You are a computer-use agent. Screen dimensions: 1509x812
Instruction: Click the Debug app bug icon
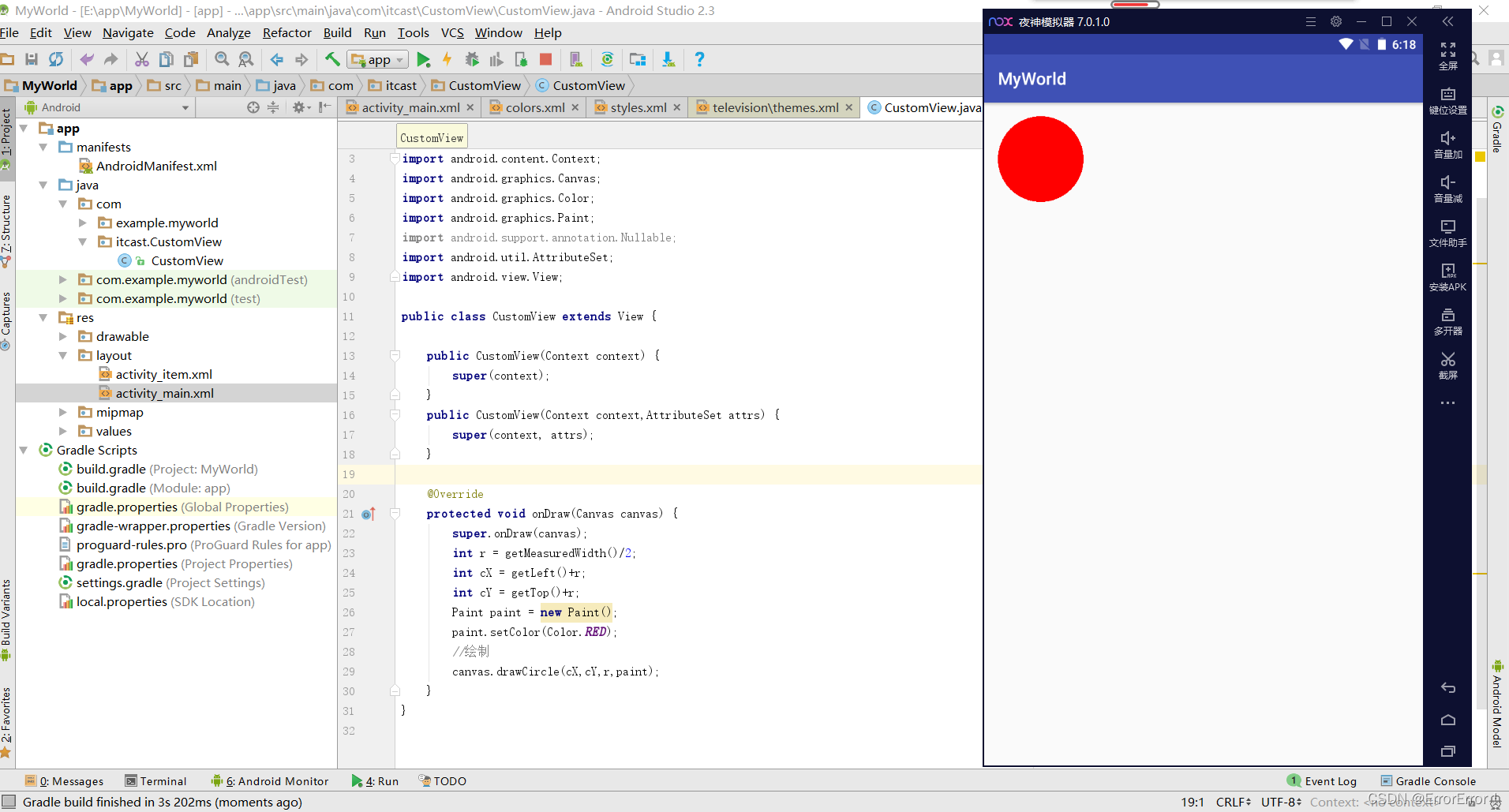point(472,59)
